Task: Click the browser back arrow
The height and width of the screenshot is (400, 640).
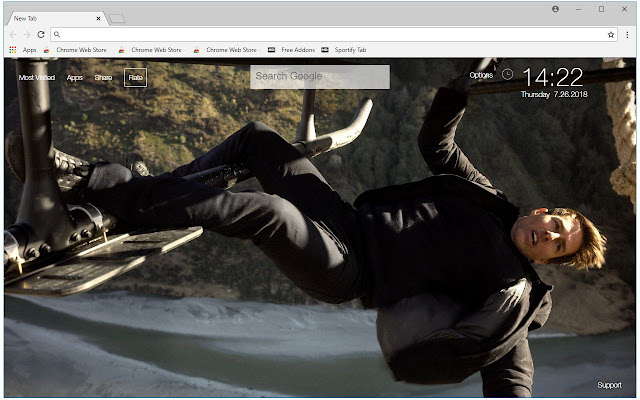Action: pos(13,35)
